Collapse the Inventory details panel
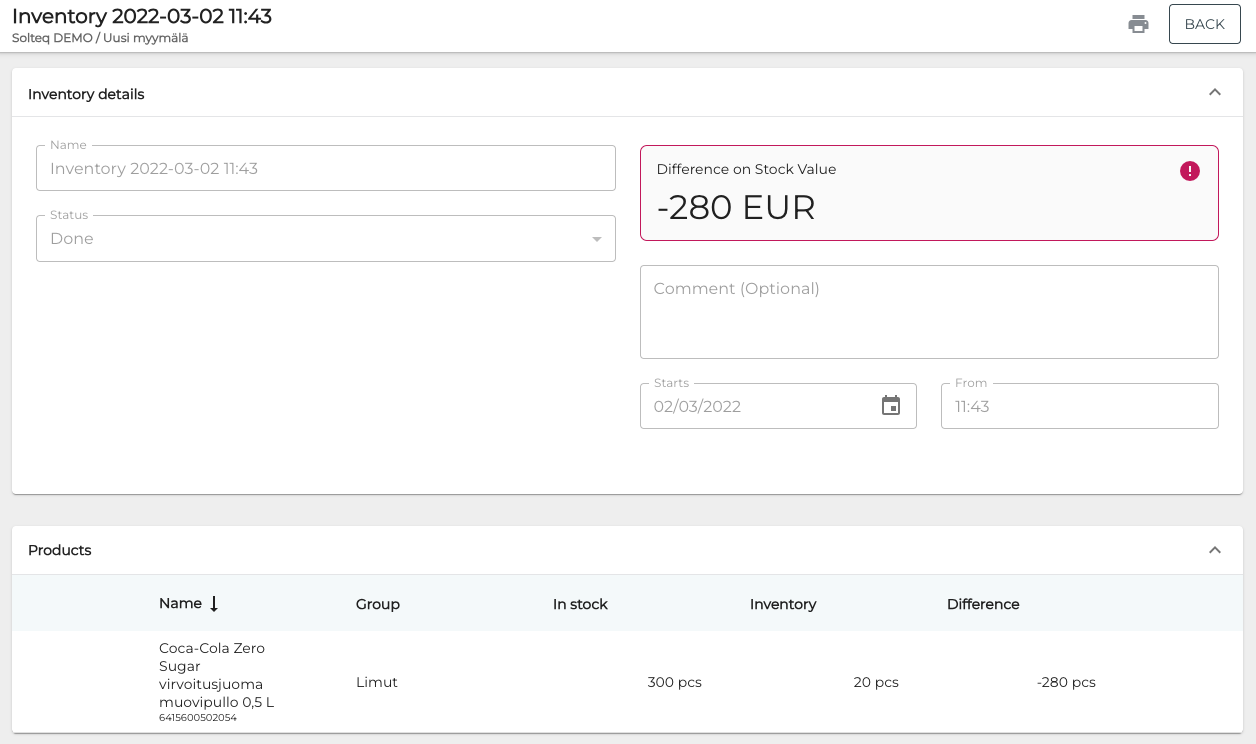The width and height of the screenshot is (1256, 744). pos(1214,93)
